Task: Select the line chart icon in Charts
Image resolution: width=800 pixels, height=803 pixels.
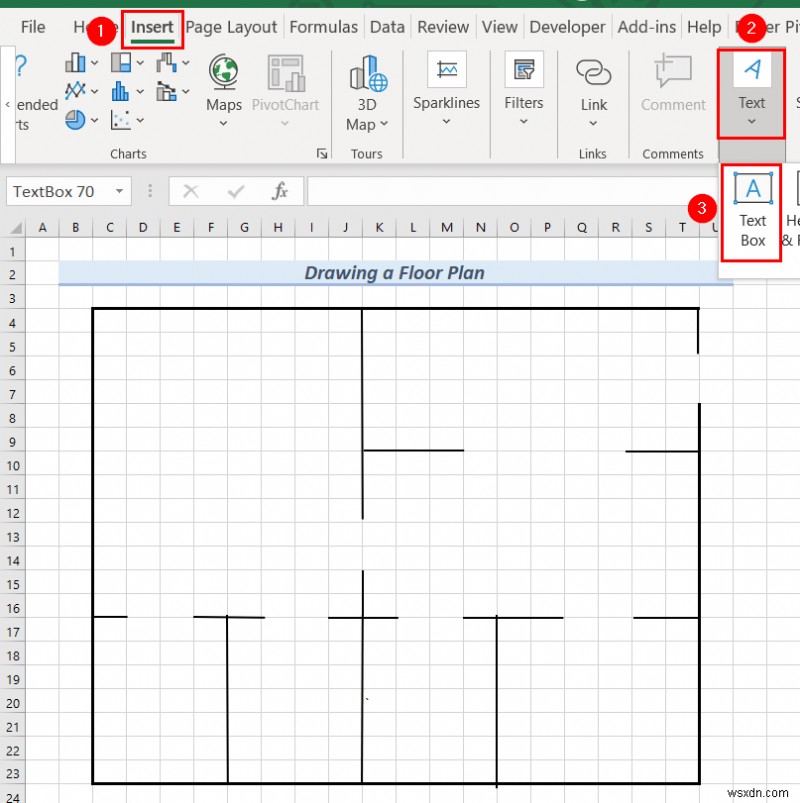Action: pyautogui.click(x=76, y=90)
